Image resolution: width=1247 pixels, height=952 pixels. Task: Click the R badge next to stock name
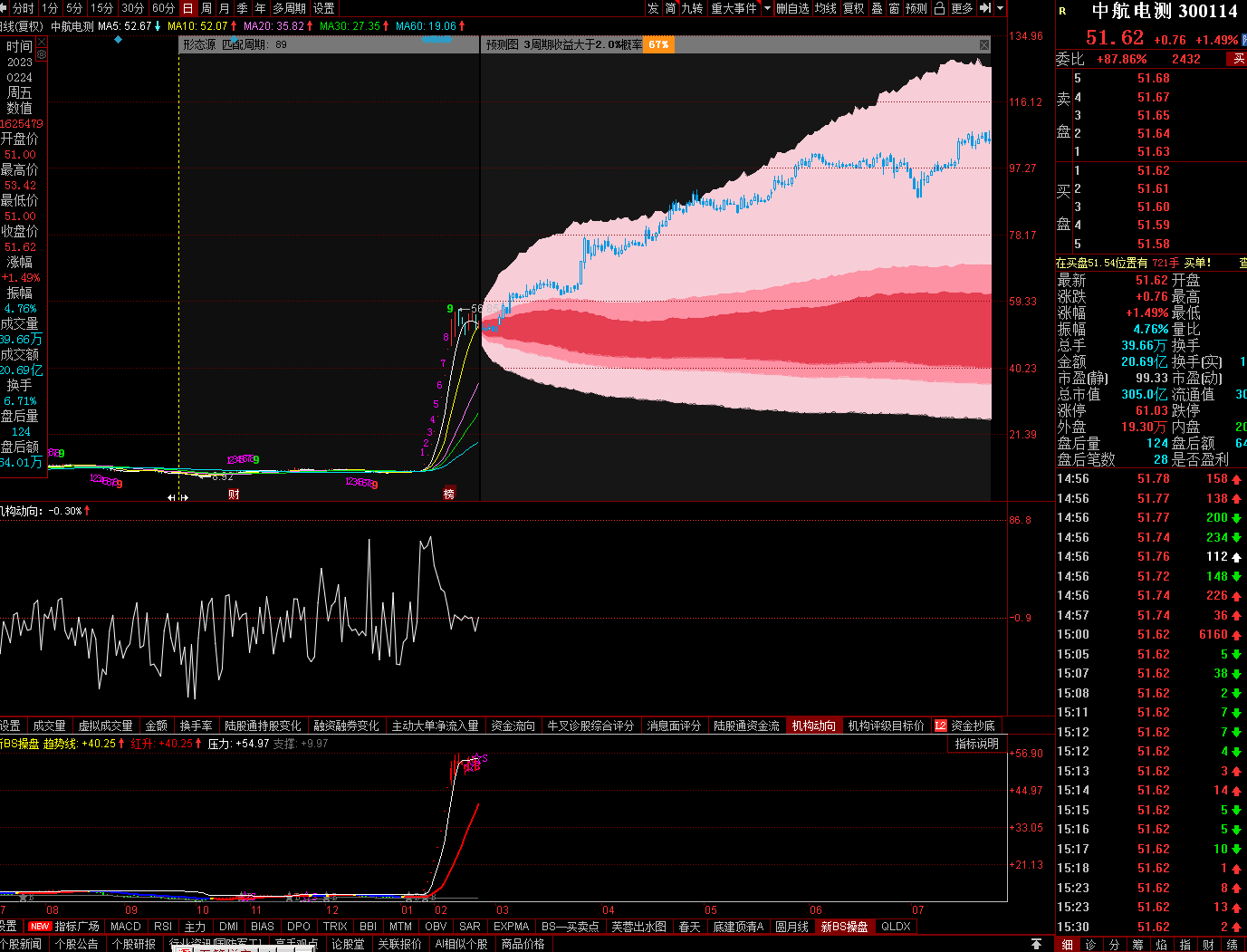[1062, 12]
